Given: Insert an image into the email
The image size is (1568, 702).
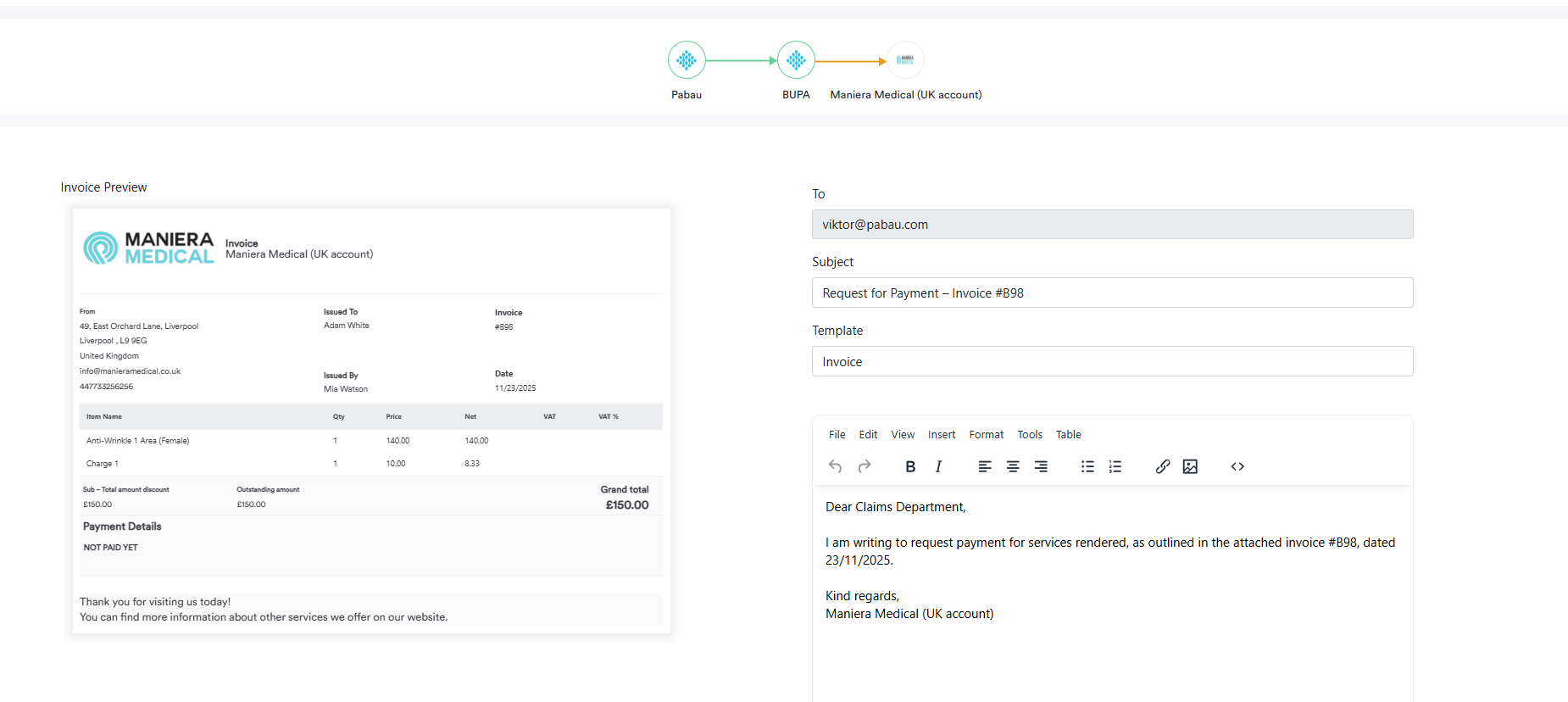Looking at the screenshot, I should tap(1190, 466).
